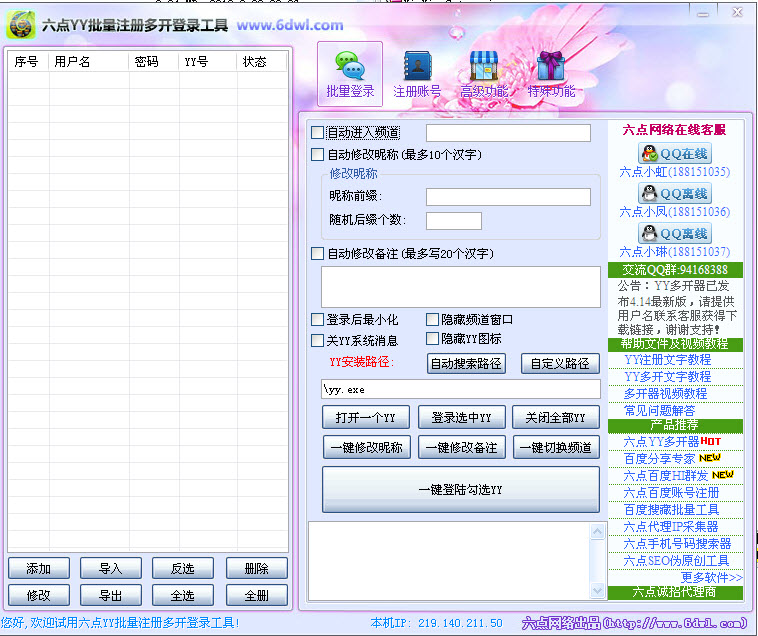
Task: Expand 更多软件>> link
Action: [711, 577]
